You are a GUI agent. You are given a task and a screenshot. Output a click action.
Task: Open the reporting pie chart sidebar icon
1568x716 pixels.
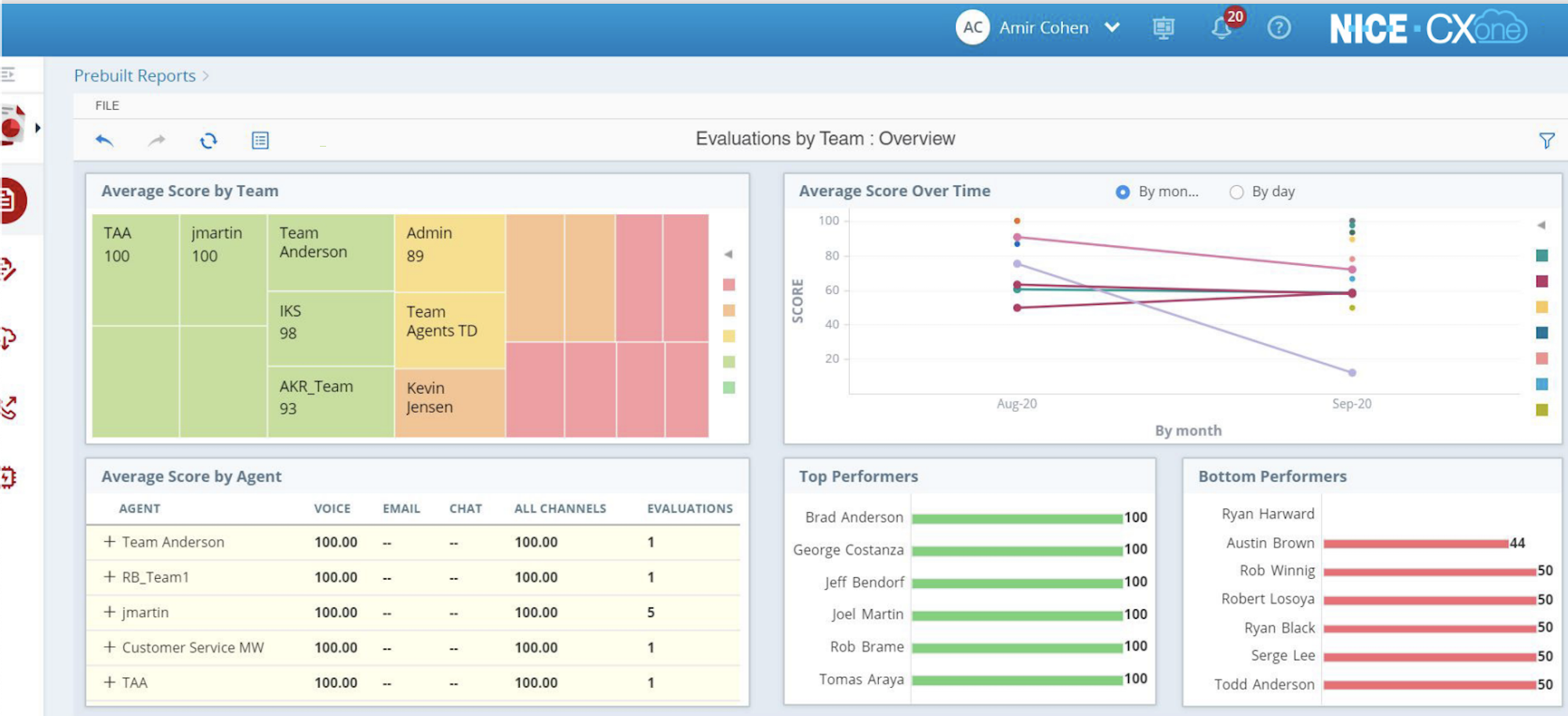[x=13, y=125]
